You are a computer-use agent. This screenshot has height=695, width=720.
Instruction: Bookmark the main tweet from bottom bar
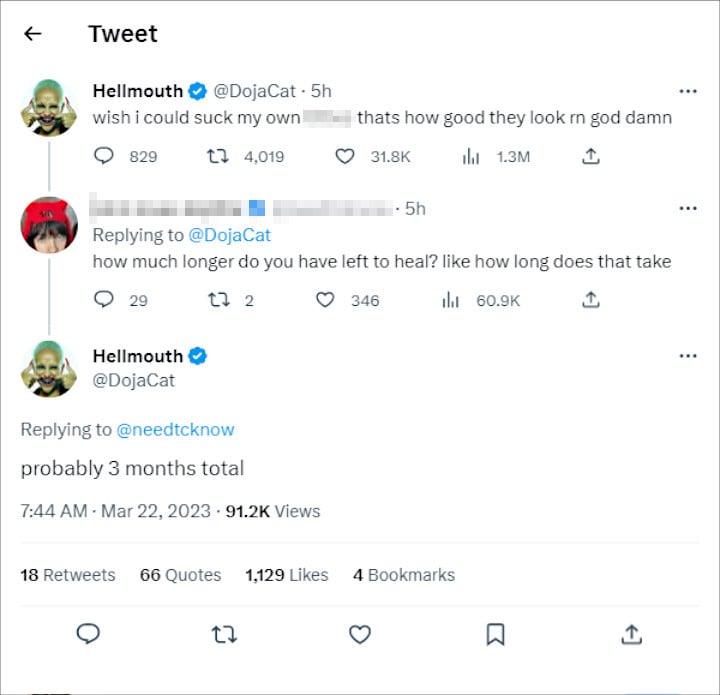(x=495, y=634)
